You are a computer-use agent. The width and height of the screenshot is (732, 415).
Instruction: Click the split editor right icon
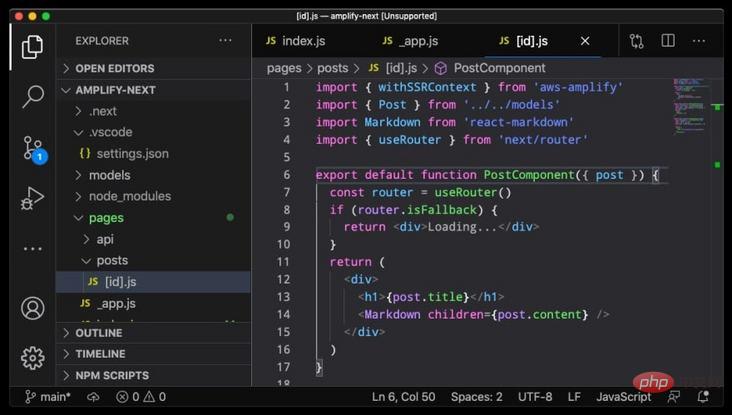click(668, 41)
